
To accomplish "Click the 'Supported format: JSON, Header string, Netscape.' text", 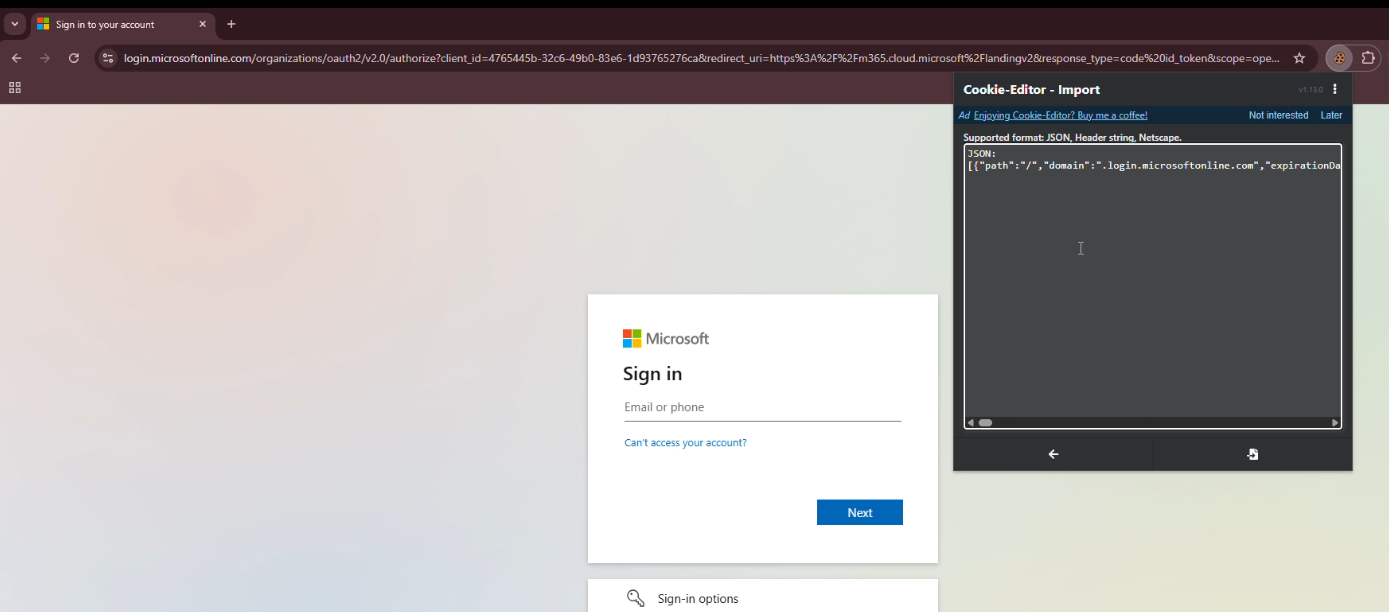I will tap(1072, 137).
